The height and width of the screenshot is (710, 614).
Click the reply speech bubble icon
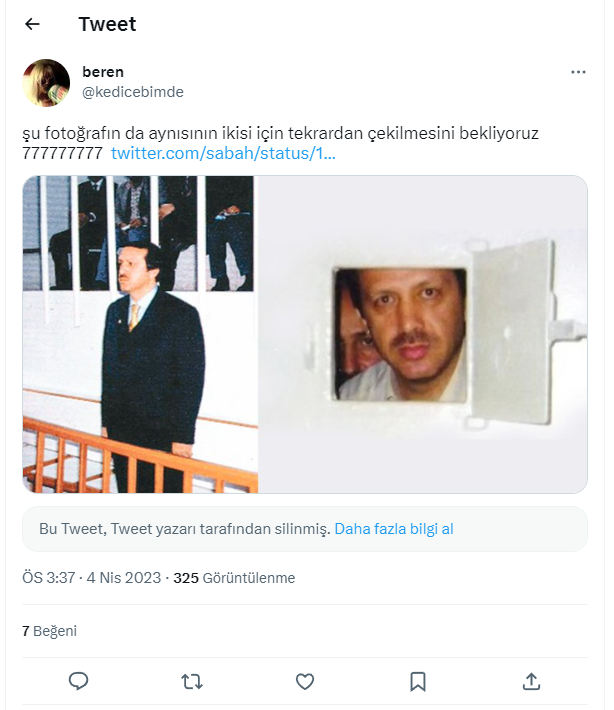pos(79,681)
